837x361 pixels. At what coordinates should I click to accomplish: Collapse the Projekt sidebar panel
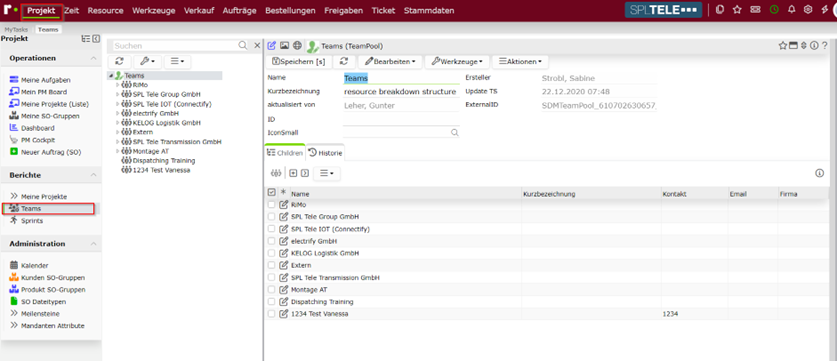click(96, 39)
